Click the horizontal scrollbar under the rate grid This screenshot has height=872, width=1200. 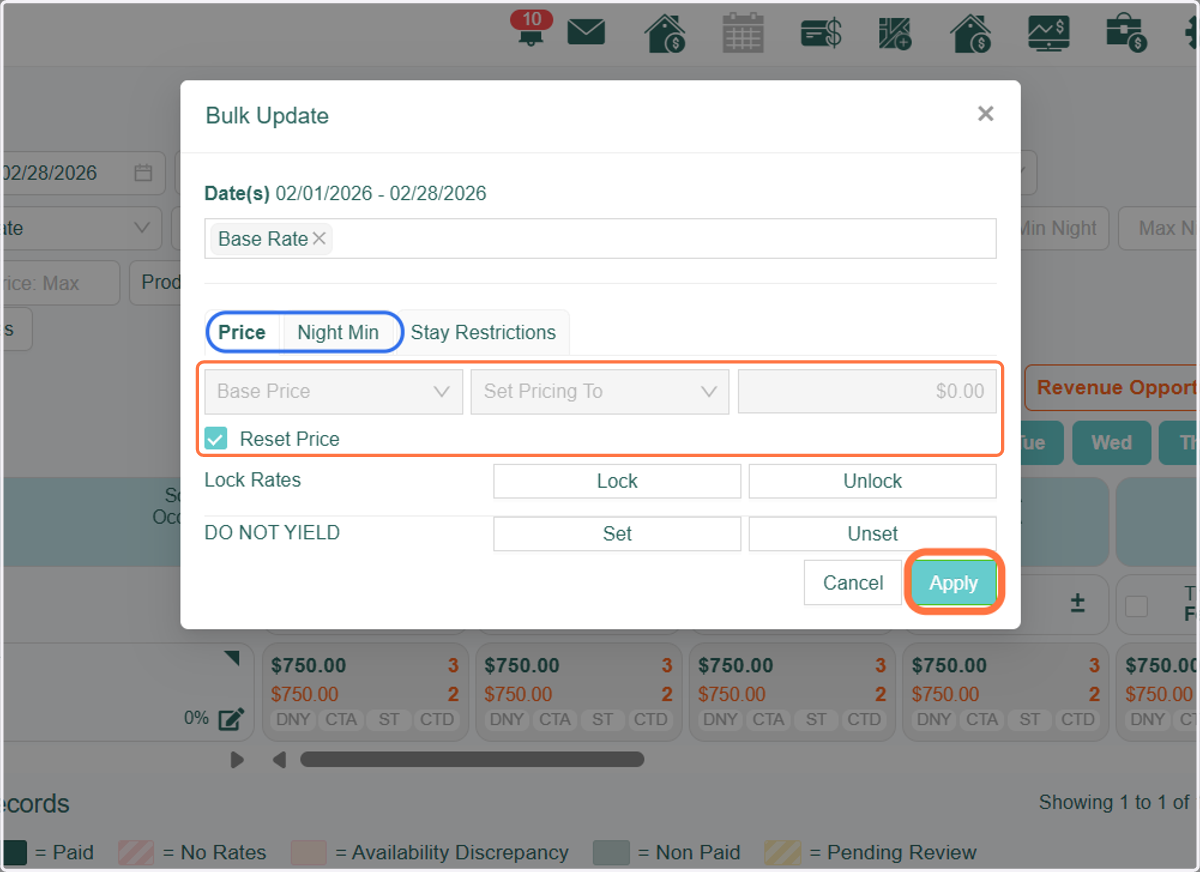click(472, 760)
